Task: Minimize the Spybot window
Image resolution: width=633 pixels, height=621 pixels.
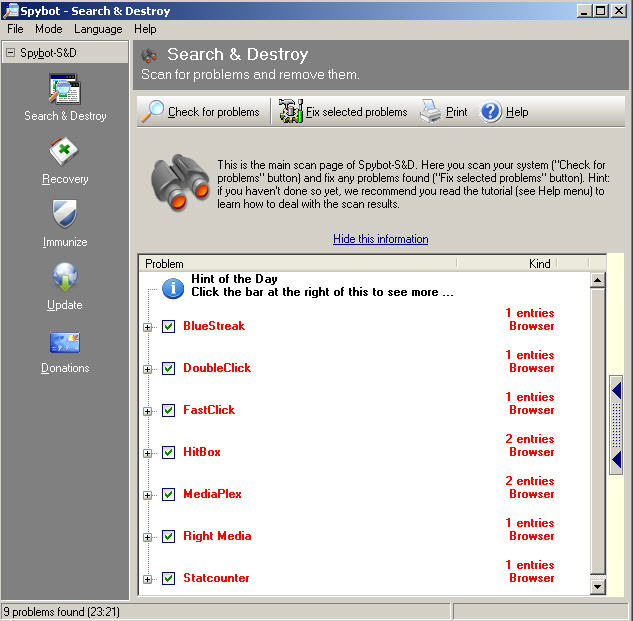Action: [x=584, y=10]
